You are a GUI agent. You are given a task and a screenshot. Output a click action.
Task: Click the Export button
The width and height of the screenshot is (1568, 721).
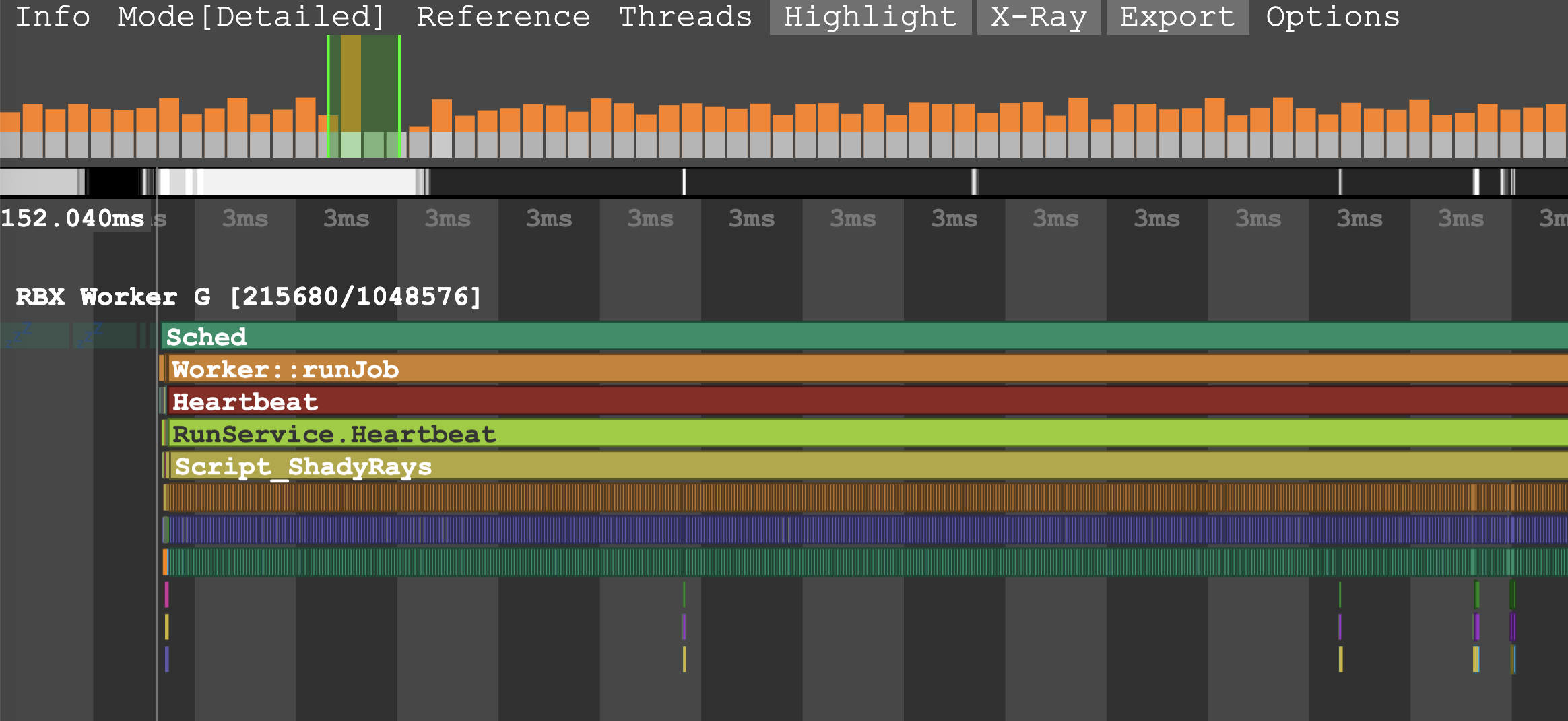tap(1177, 17)
